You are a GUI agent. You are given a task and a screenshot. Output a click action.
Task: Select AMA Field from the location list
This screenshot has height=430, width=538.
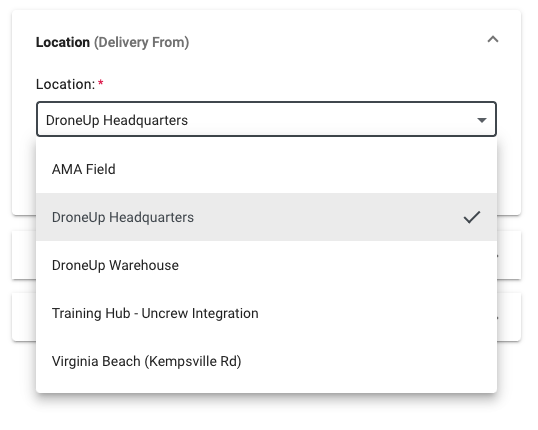tap(266, 169)
